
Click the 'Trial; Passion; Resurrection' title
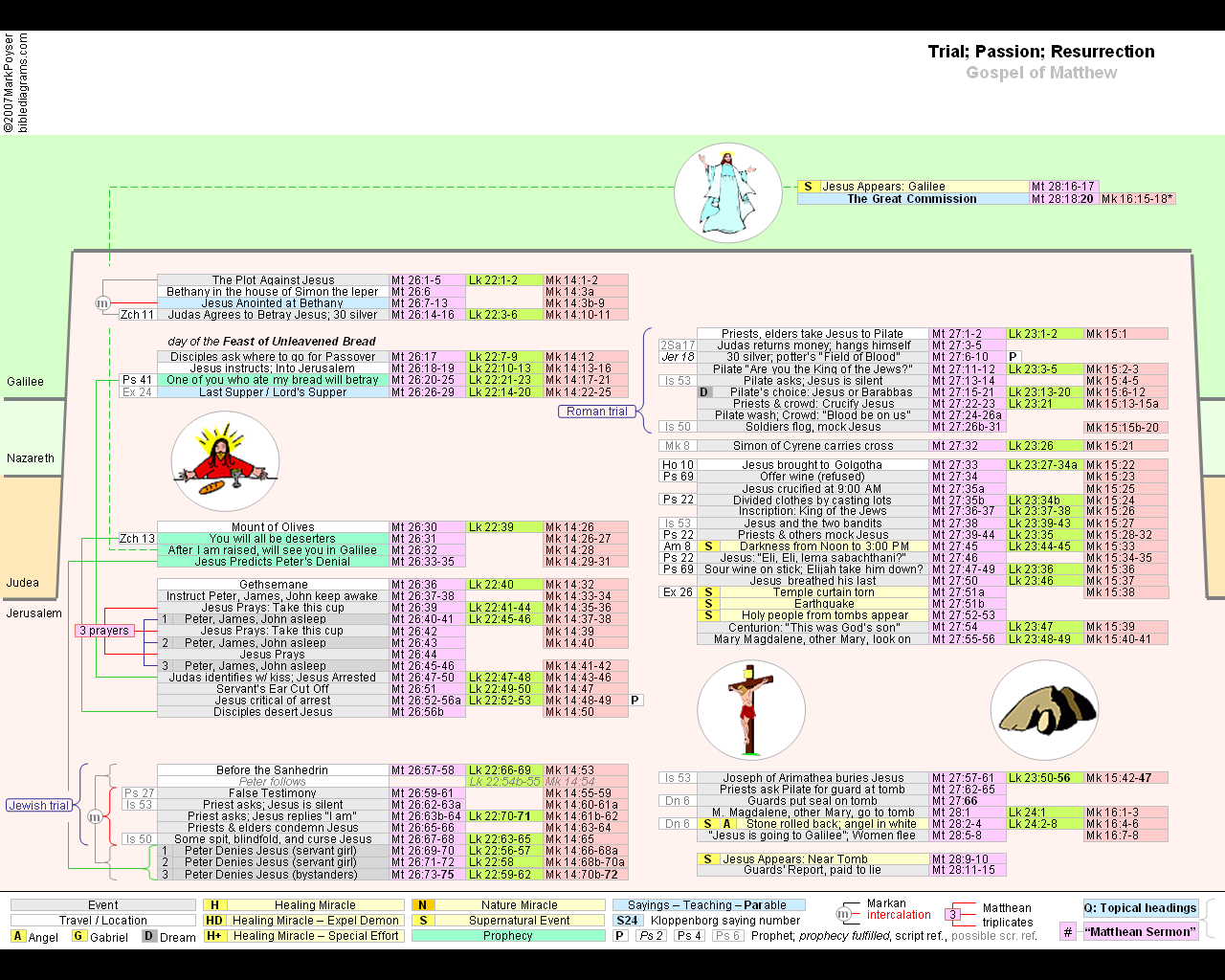[x=1041, y=52]
